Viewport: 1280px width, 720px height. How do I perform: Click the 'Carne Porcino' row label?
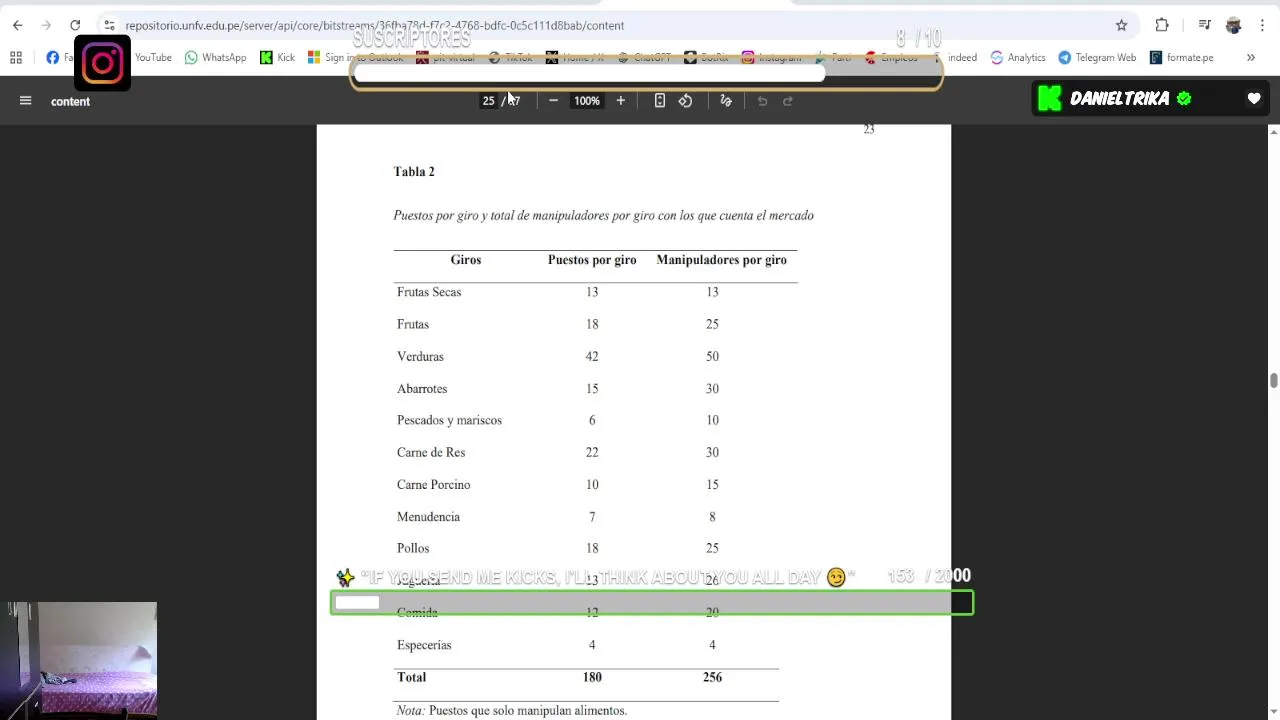[x=433, y=484]
